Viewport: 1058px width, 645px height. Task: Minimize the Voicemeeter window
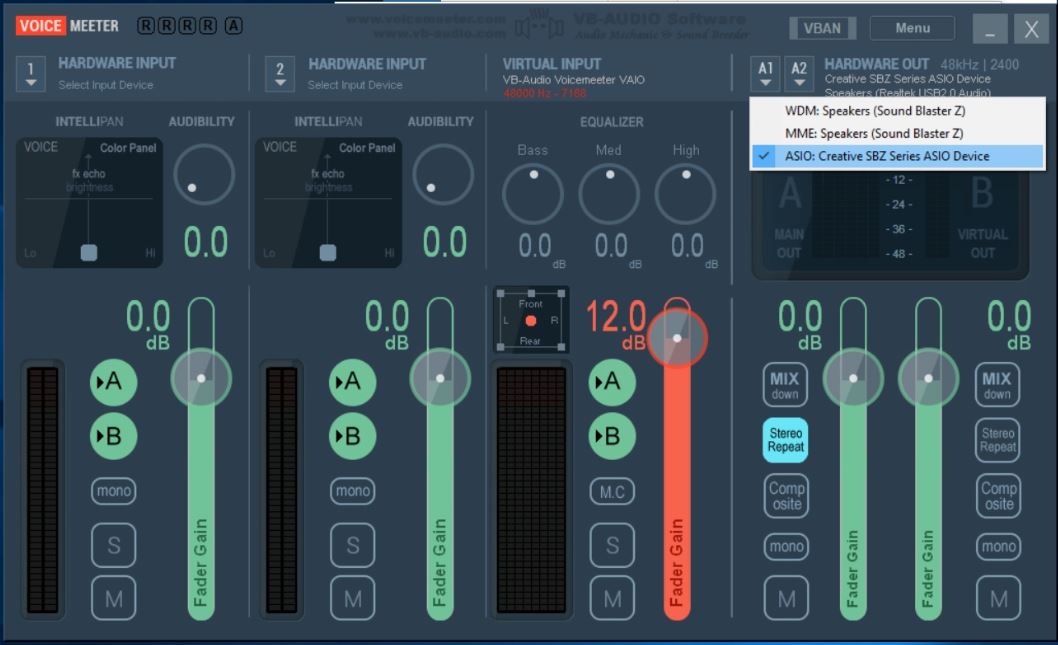(x=990, y=29)
